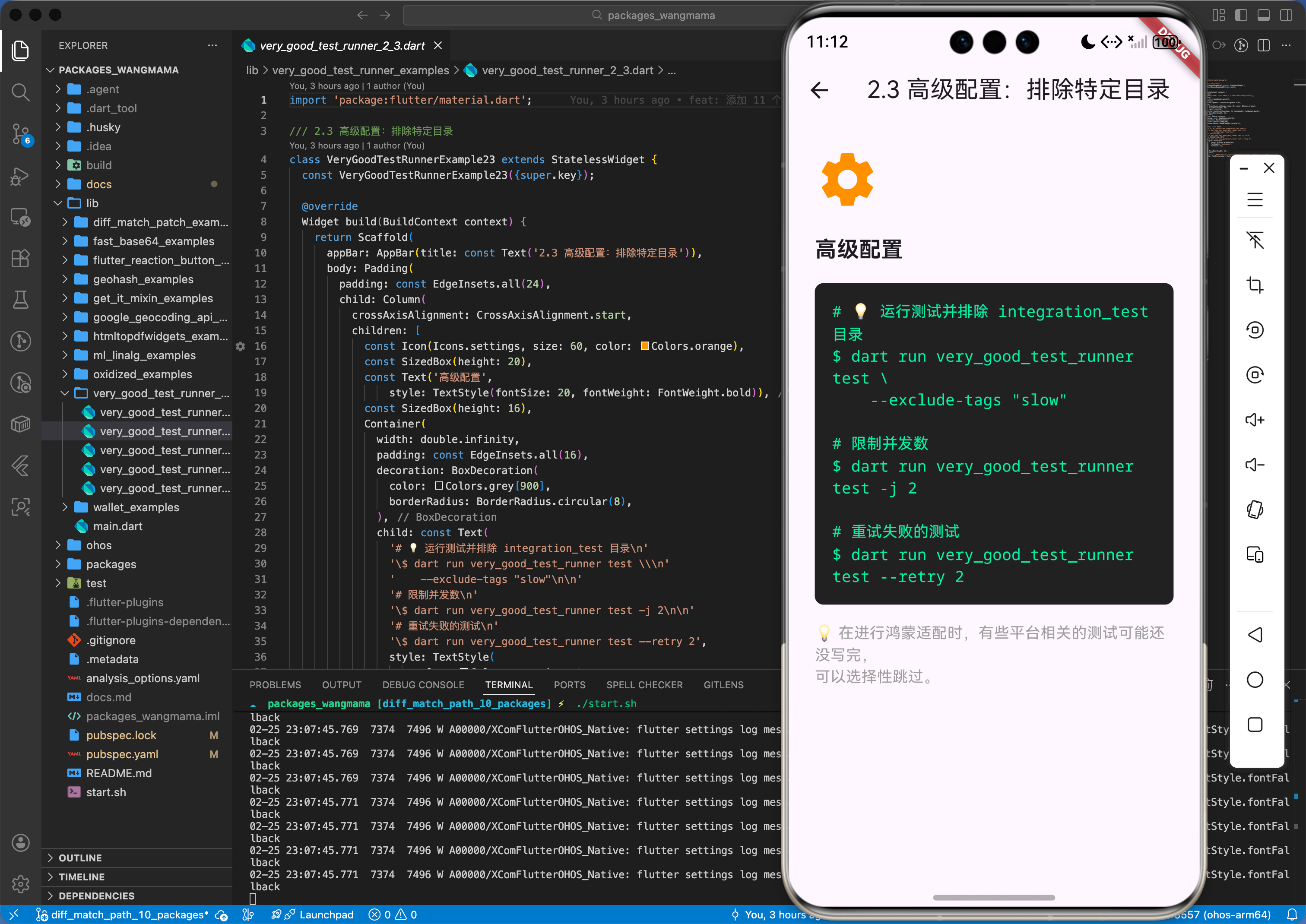The width and height of the screenshot is (1306, 924).
Task: Toggle the bottom panel layout button
Action: [x=1263, y=16]
